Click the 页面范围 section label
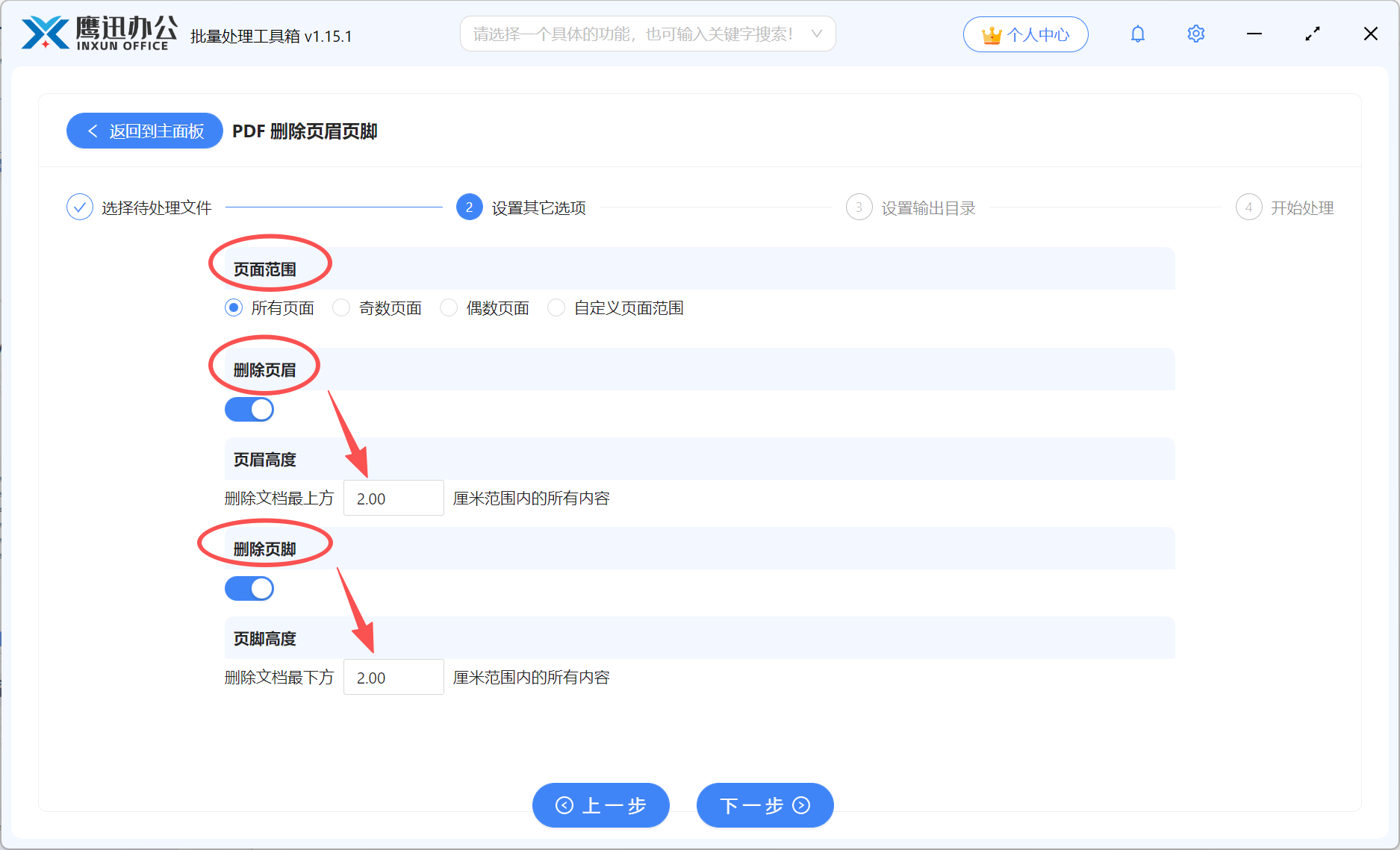1400x850 pixels. (x=265, y=269)
